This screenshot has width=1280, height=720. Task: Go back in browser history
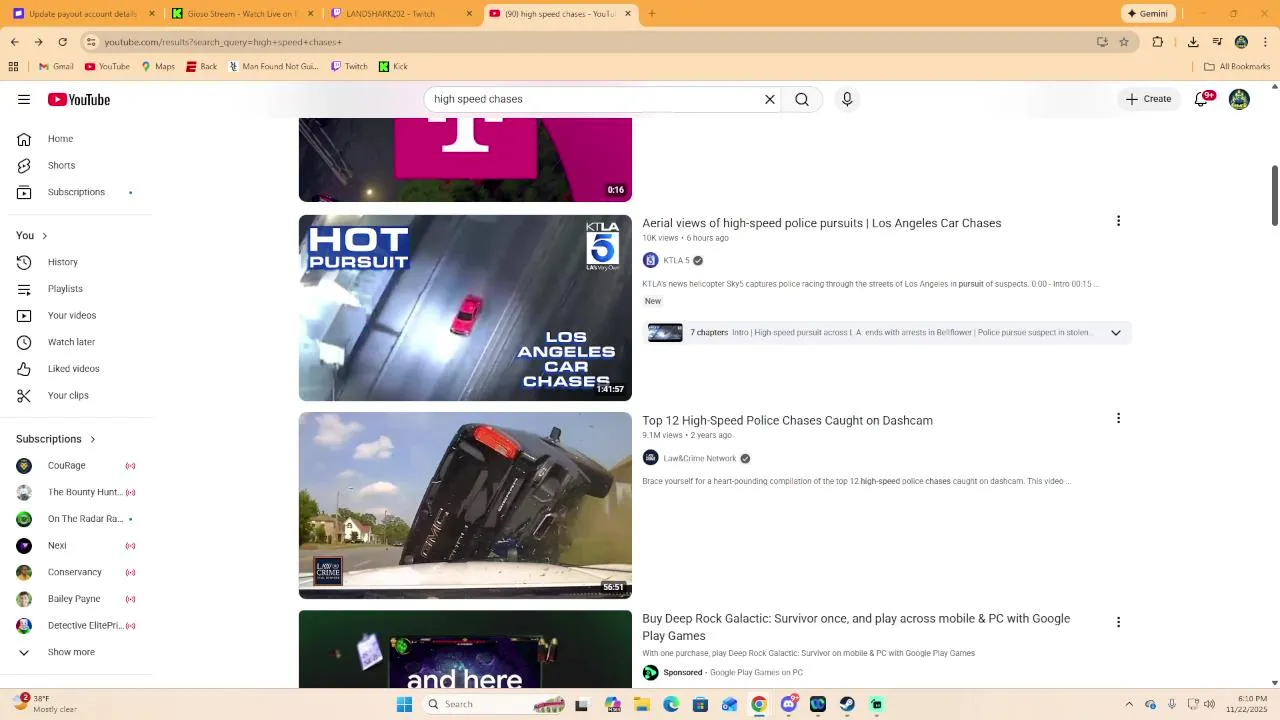(14, 42)
